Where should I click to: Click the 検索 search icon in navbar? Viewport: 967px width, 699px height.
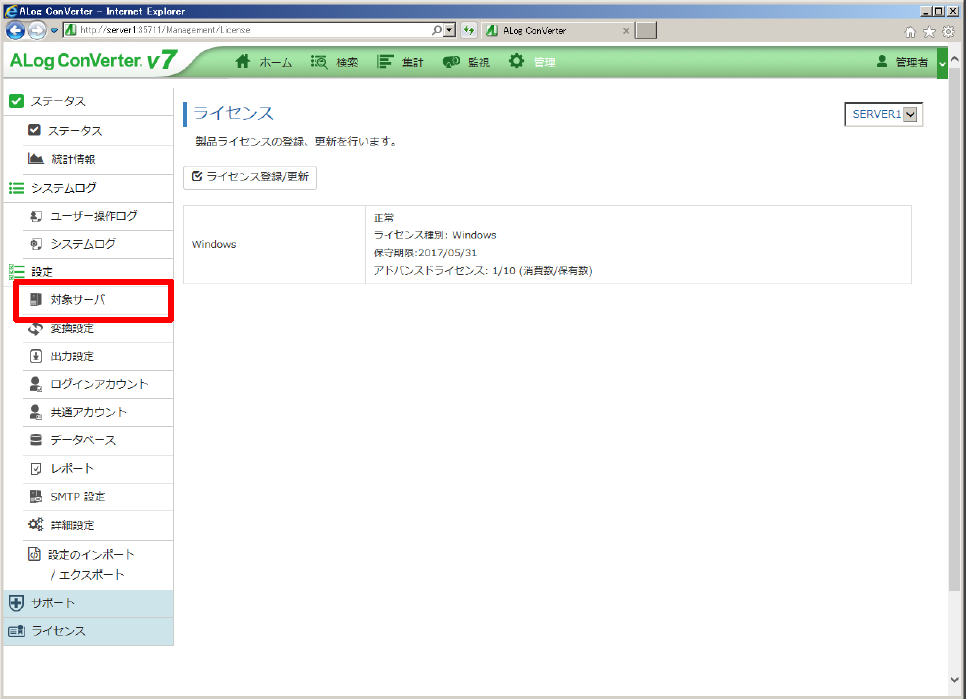[x=320, y=62]
